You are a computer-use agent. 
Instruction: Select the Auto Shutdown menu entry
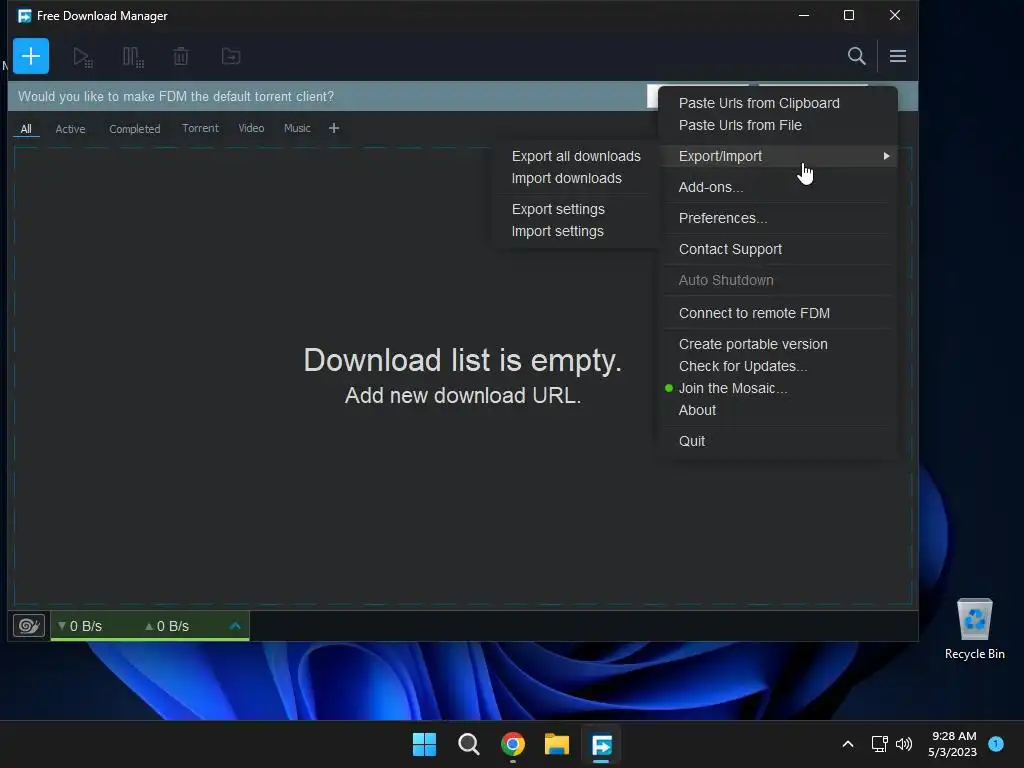click(x=726, y=280)
